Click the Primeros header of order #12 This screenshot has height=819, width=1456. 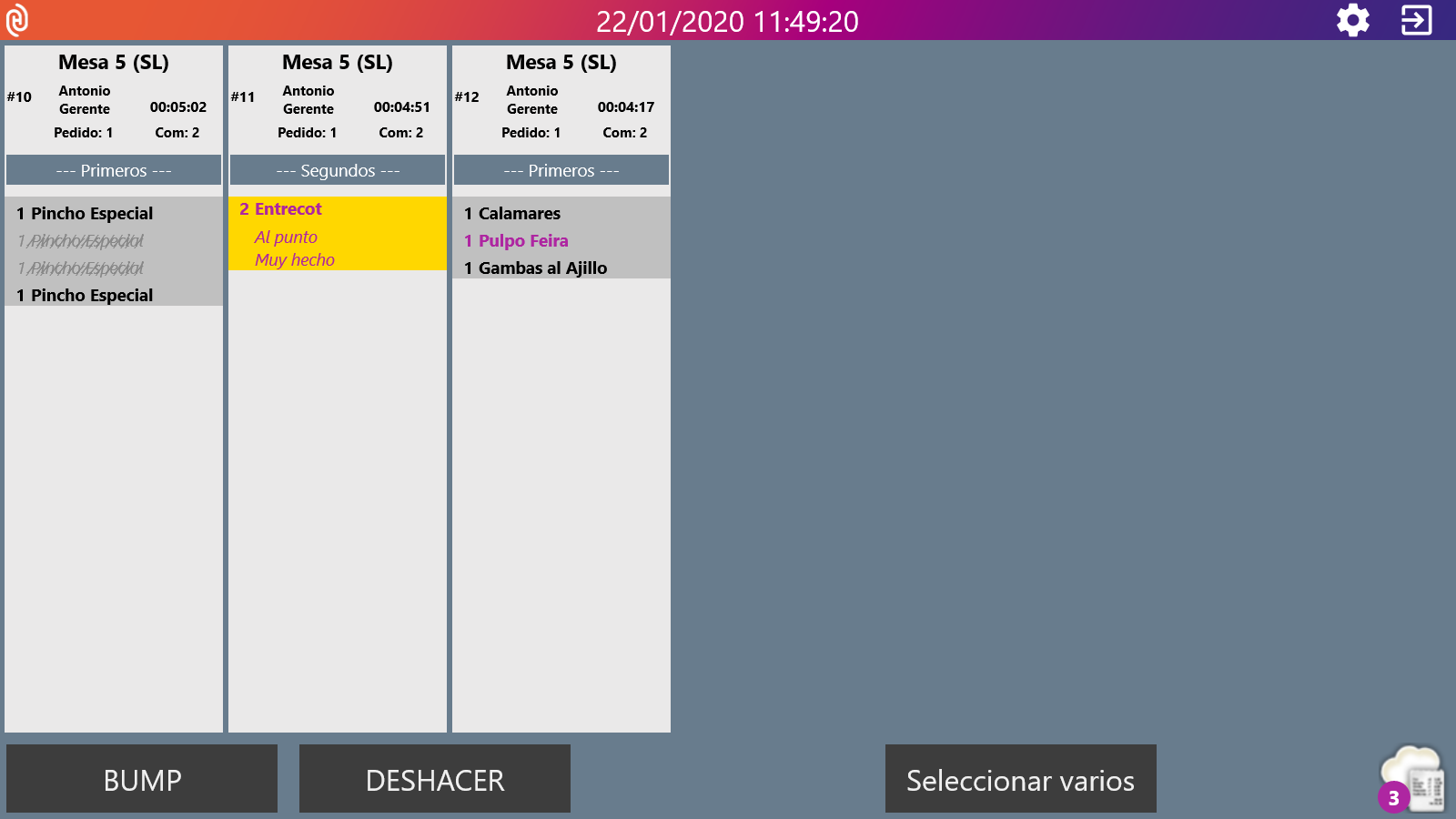coord(561,170)
